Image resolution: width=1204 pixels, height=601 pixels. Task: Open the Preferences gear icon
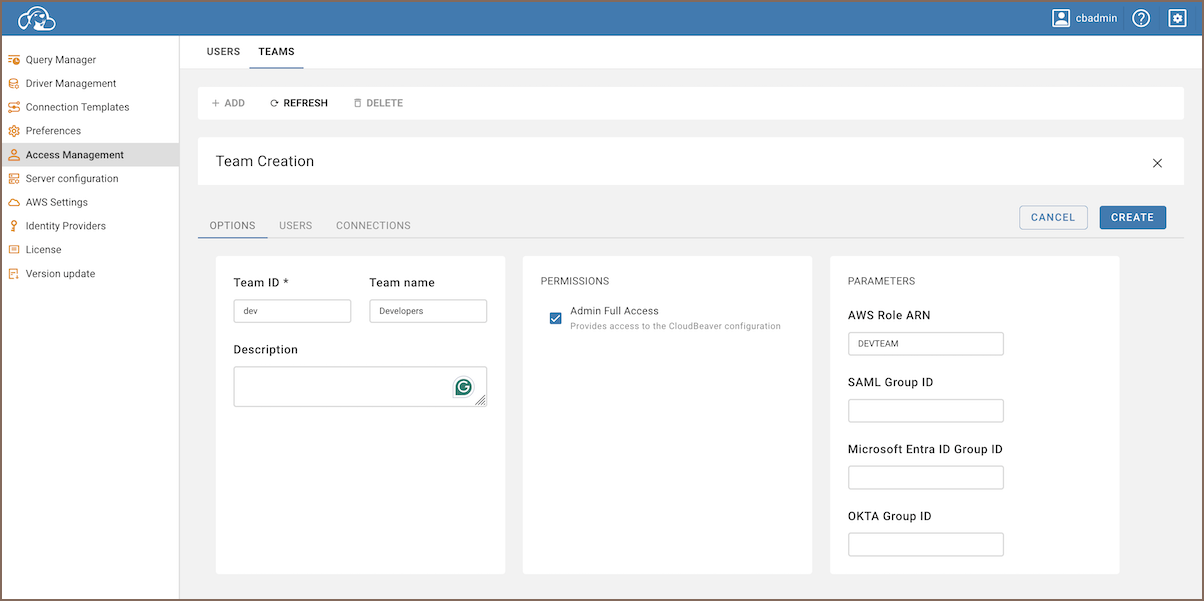point(14,131)
